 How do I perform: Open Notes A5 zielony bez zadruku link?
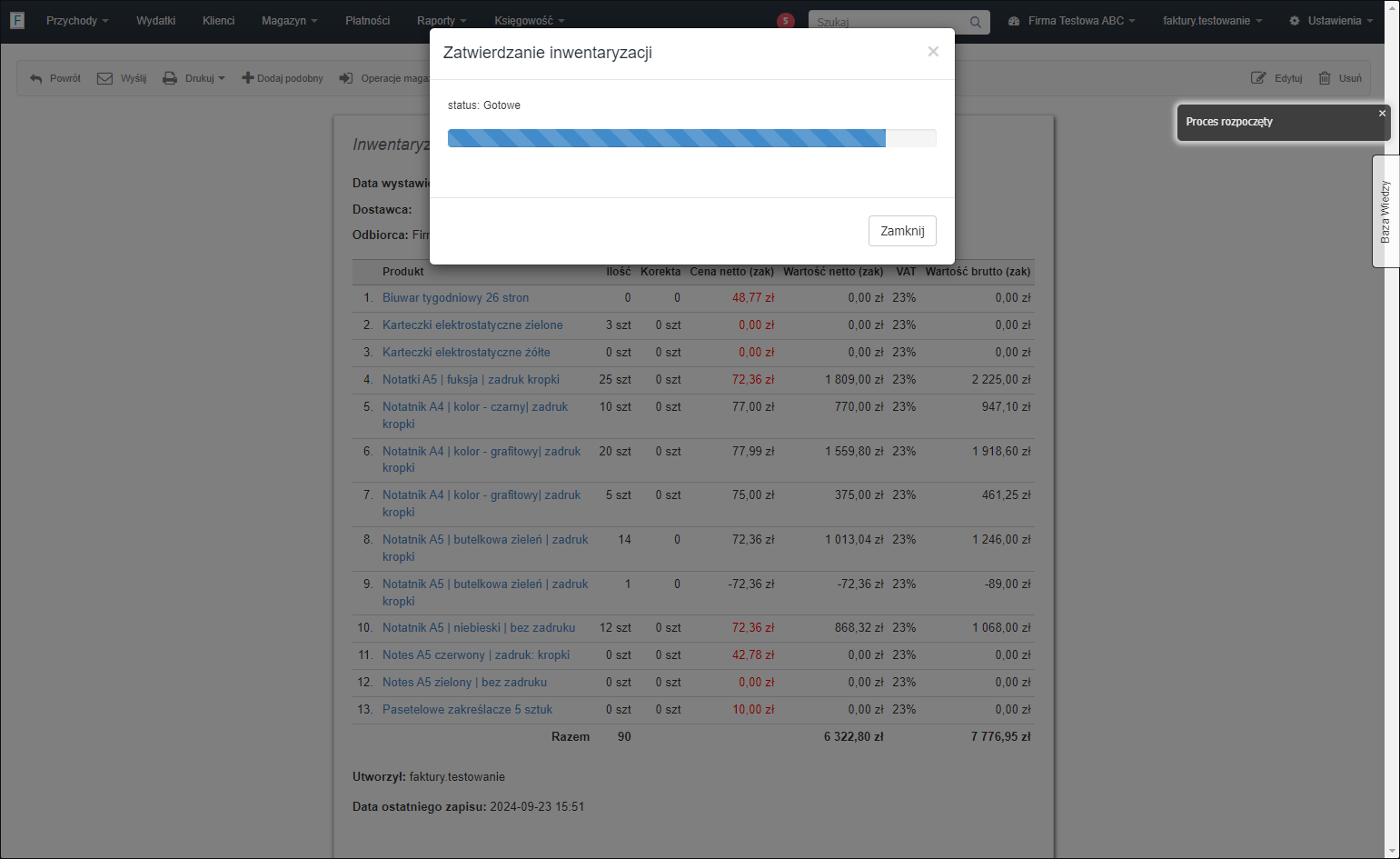pos(464,683)
